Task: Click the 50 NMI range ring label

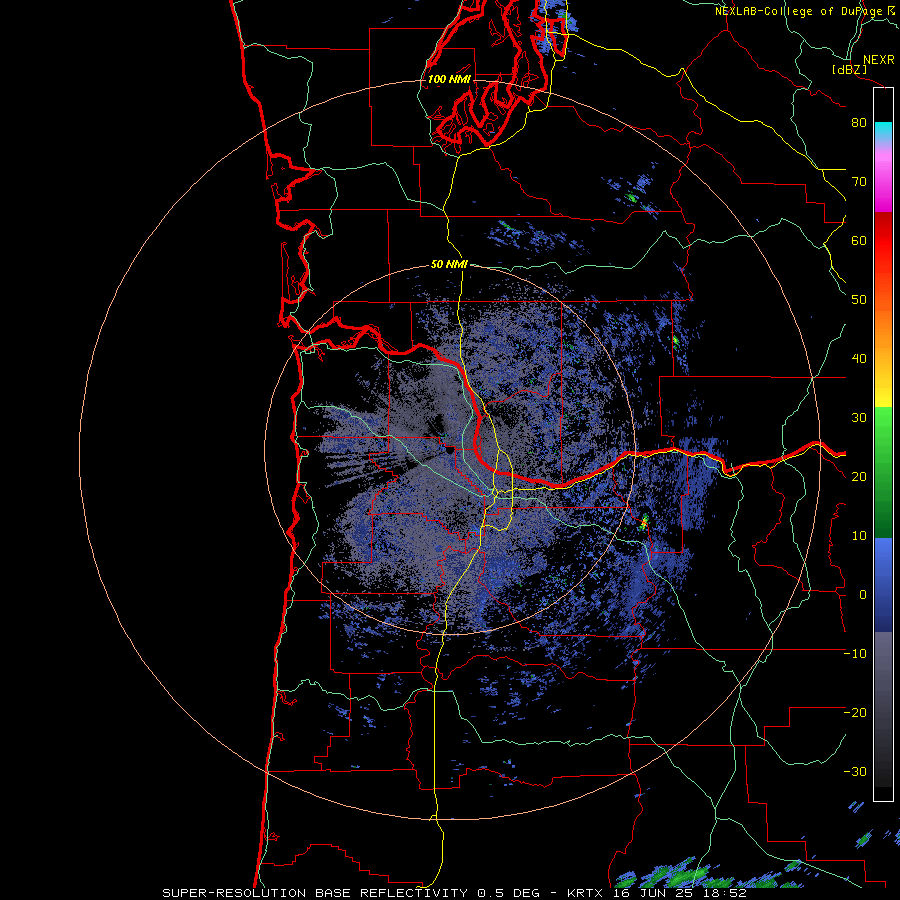Action: click(x=449, y=264)
